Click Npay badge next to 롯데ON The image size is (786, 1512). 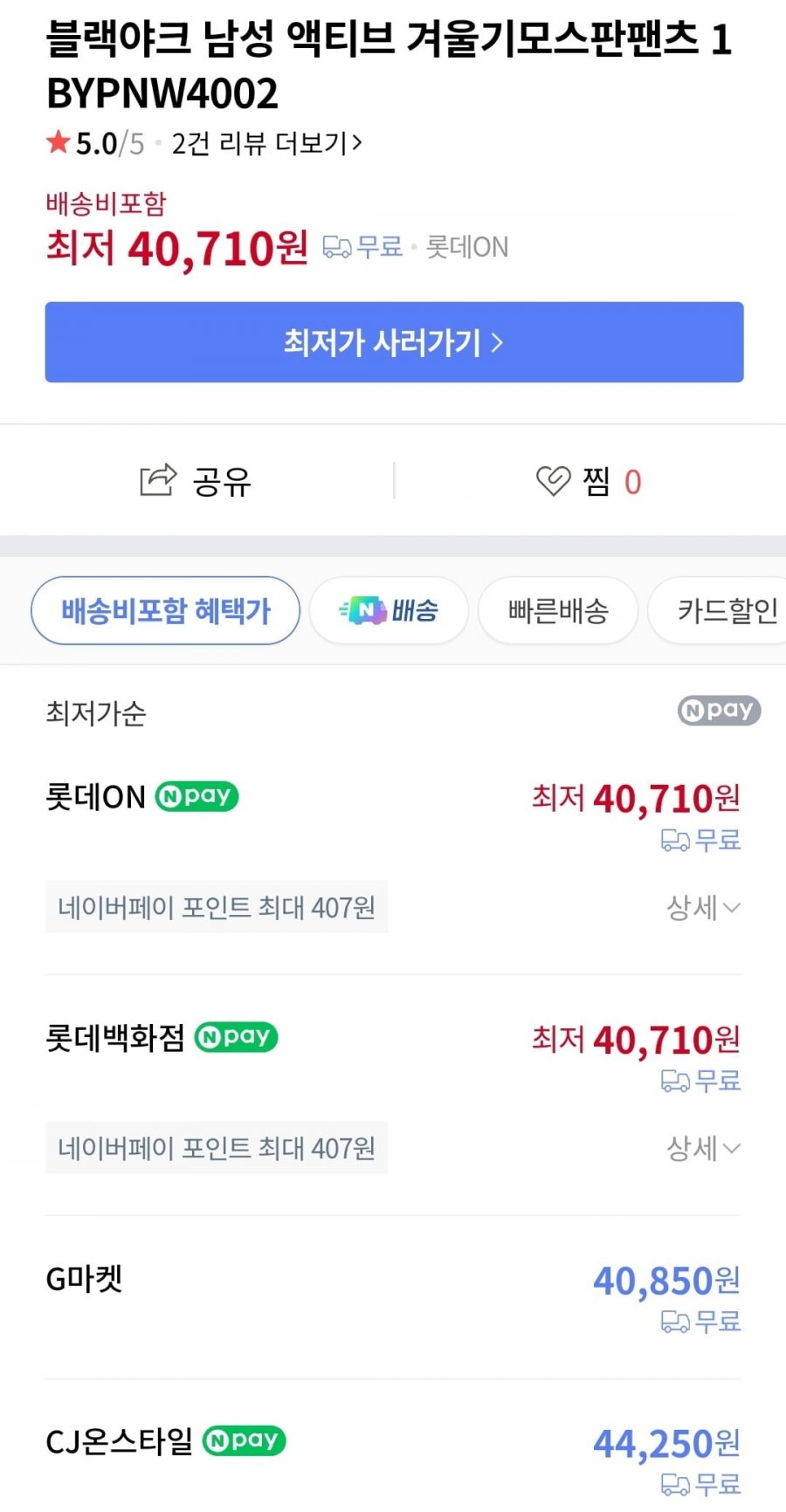tap(196, 796)
